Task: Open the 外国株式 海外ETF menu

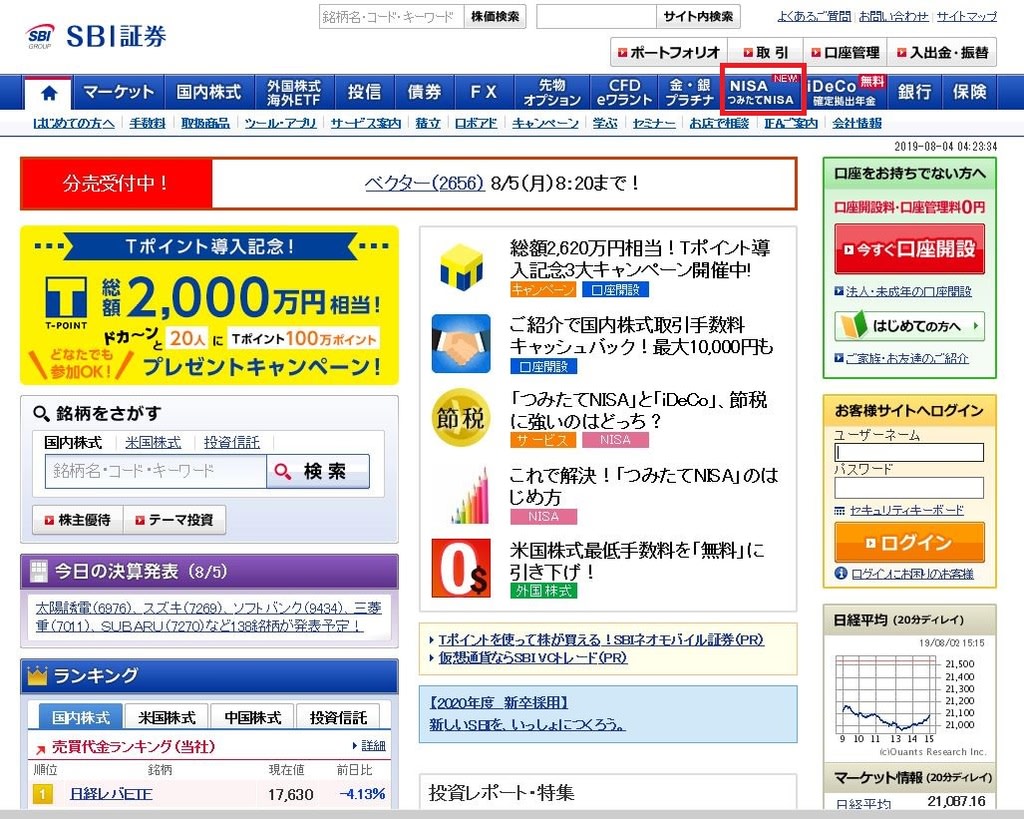Action: [294, 93]
